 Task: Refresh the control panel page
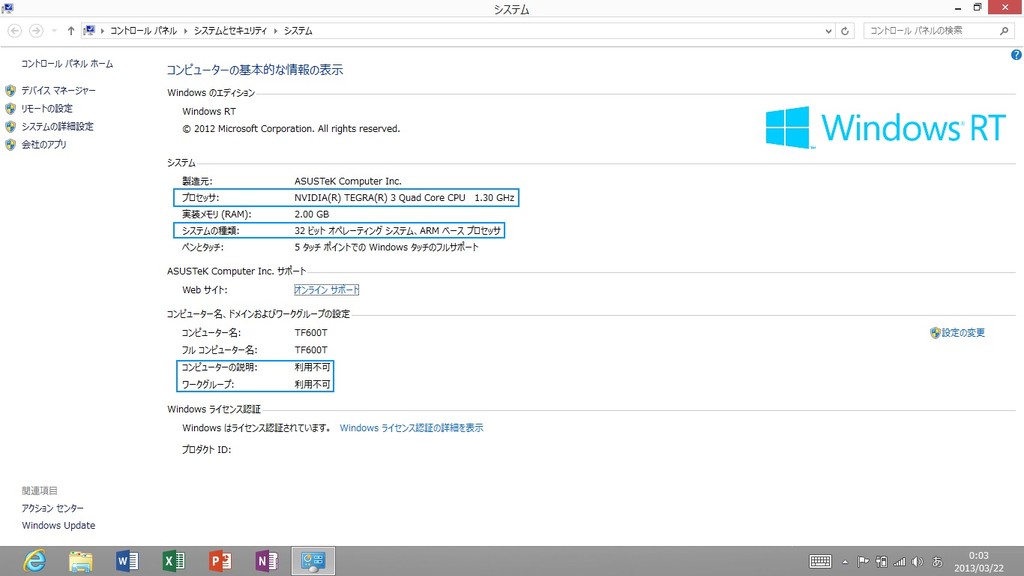pos(844,31)
